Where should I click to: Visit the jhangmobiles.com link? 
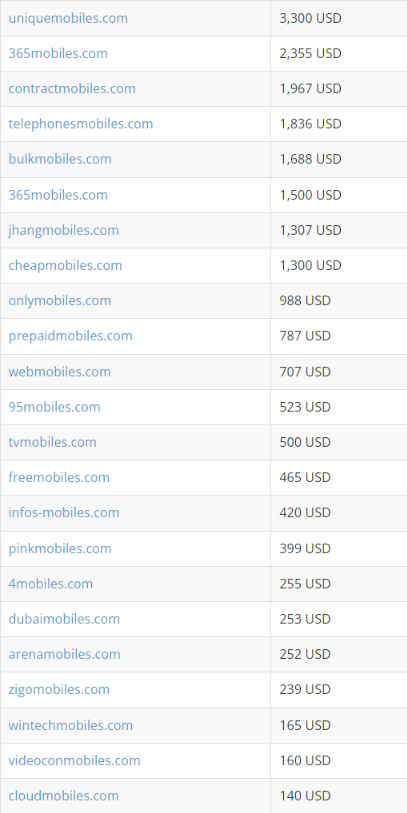click(x=63, y=230)
